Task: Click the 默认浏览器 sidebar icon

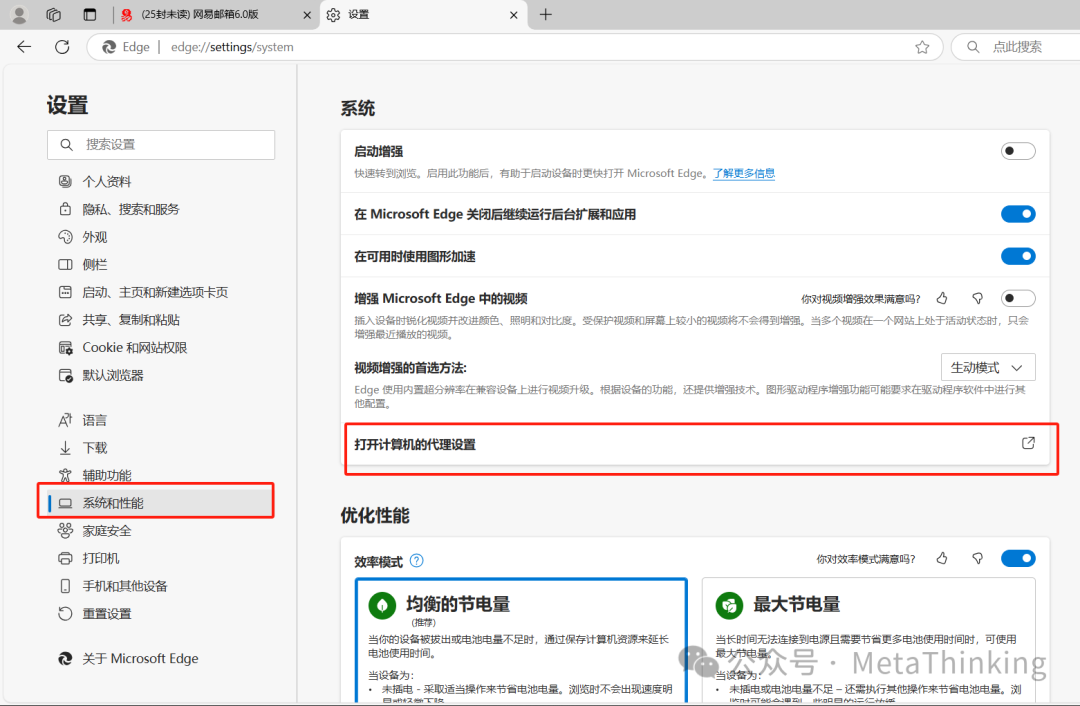Action: point(65,375)
